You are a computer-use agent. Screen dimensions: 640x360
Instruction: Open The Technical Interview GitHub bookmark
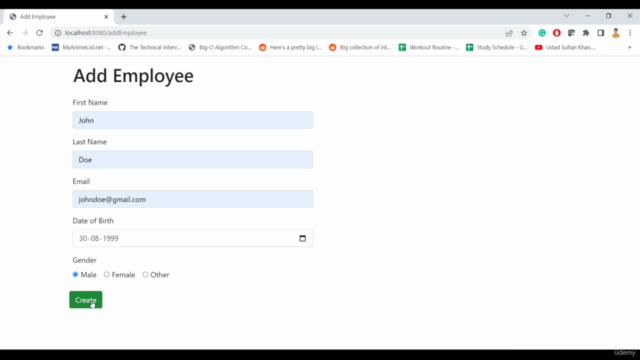tap(150, 47)
